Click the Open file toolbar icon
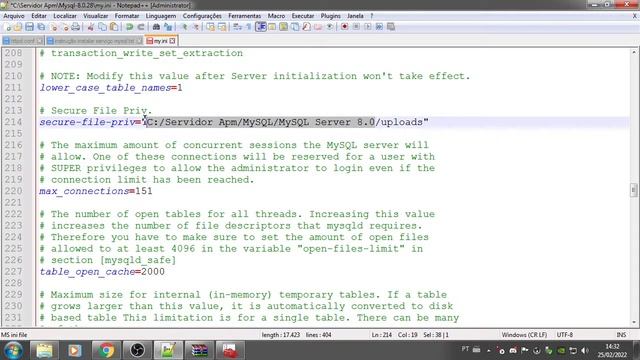The height and width of the screenshot is (360, 640). tap(18, 27)
